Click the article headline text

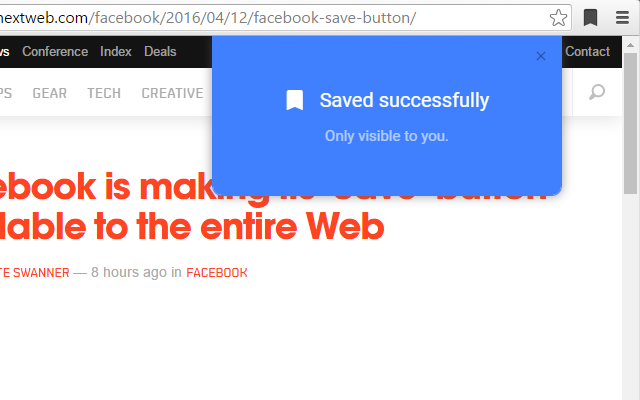[192, 207]
